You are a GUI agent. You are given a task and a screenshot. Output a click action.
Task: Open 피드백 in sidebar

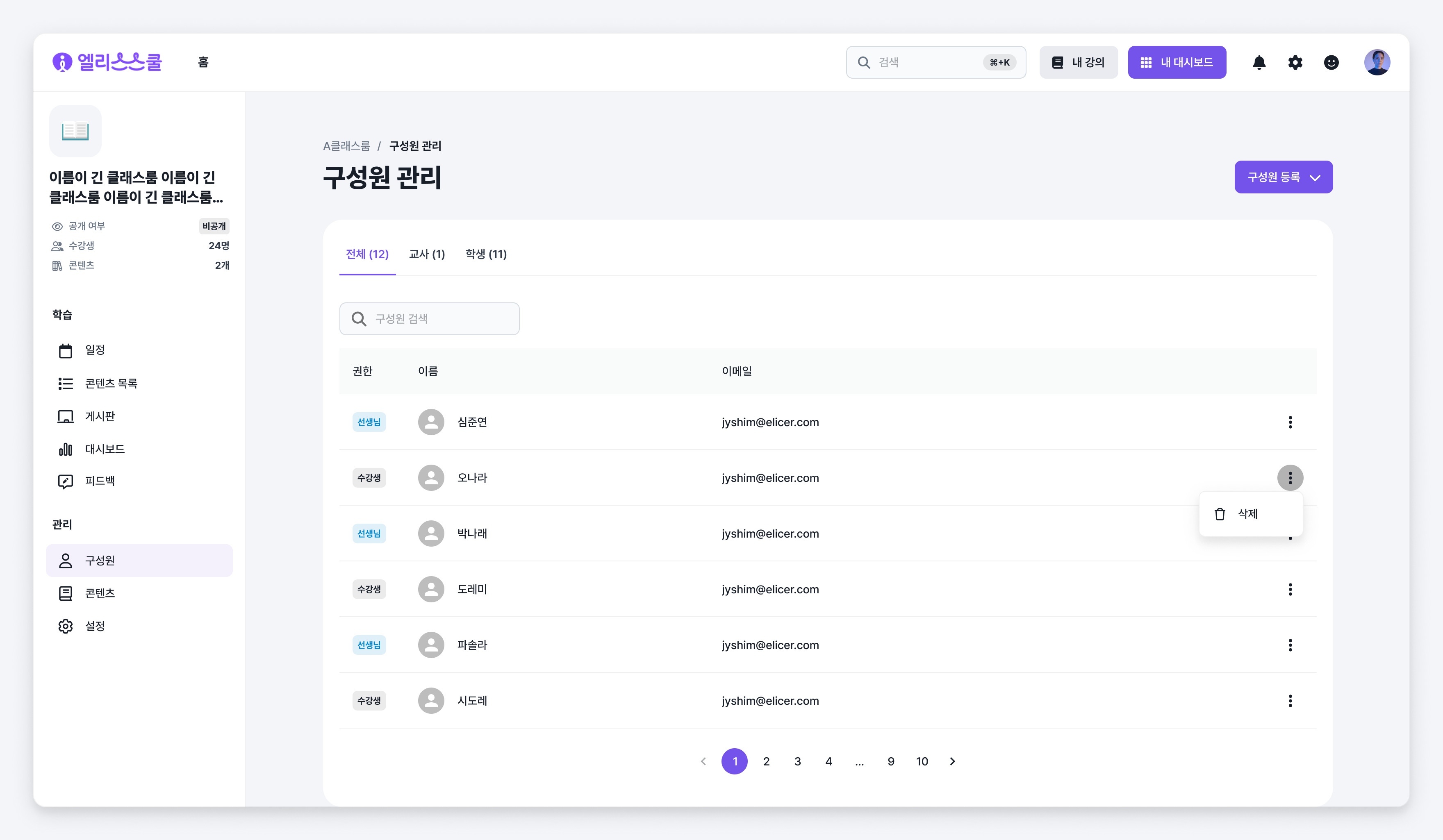[x=100, y=481]
